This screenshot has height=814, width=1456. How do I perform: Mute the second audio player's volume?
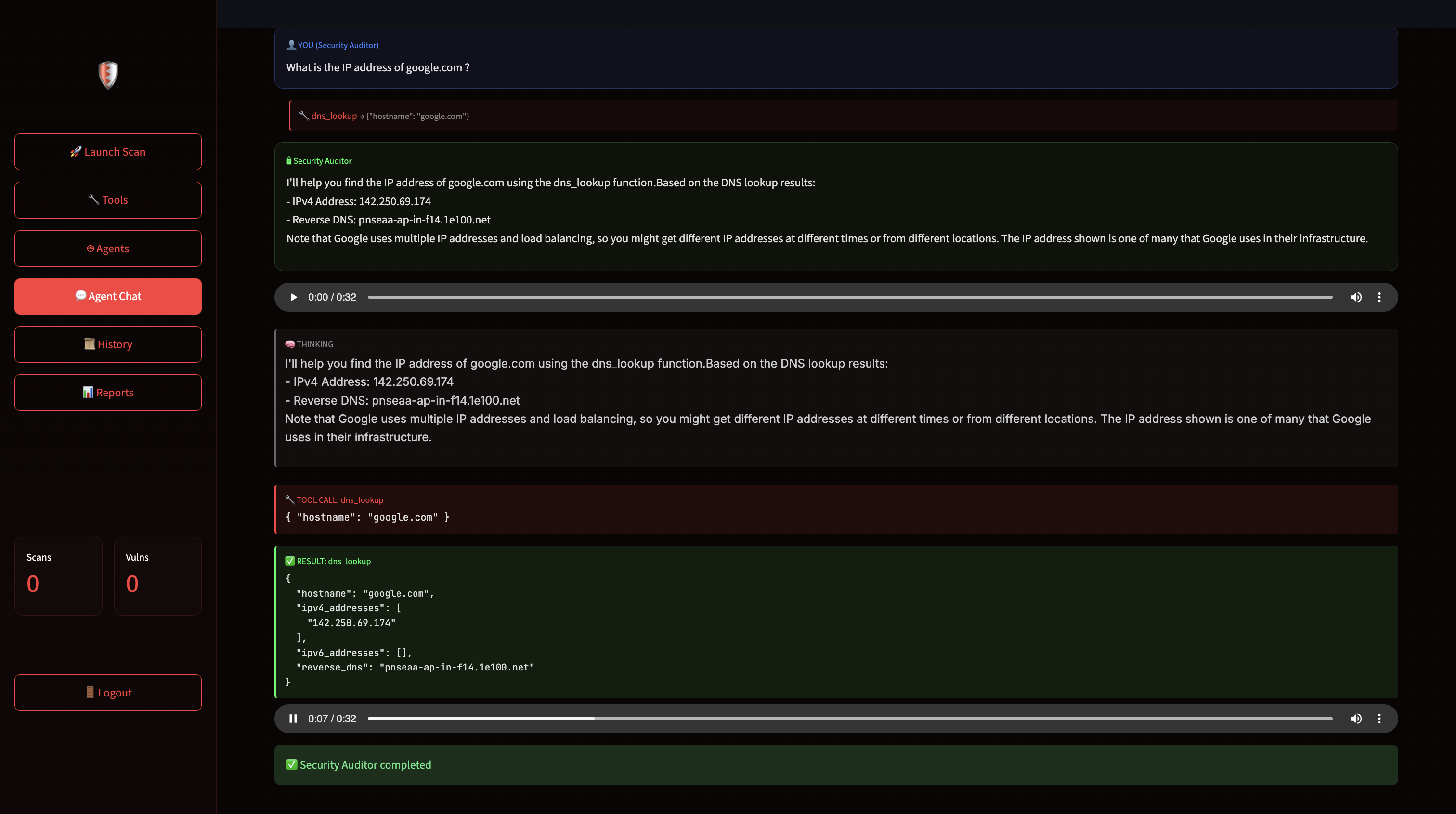[1356, 719]
